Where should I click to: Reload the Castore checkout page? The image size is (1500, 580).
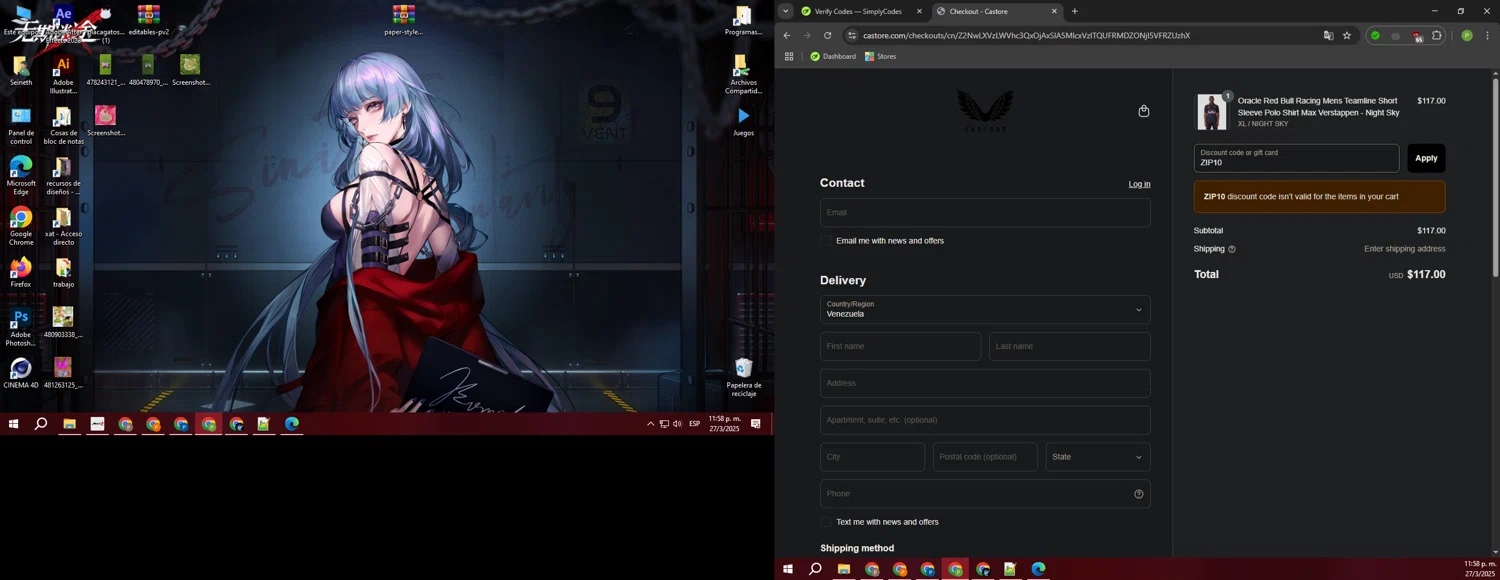coord(827,36)
